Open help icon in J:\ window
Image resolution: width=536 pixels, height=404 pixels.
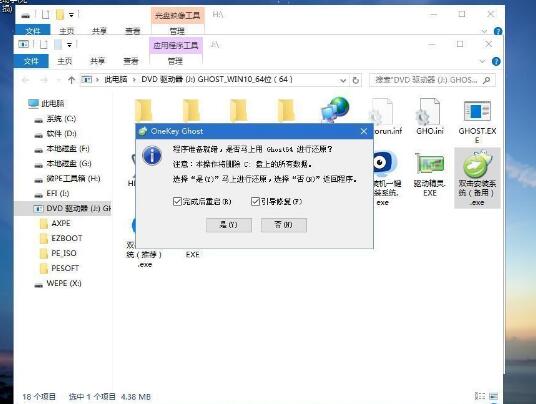[x=496, y=62]
